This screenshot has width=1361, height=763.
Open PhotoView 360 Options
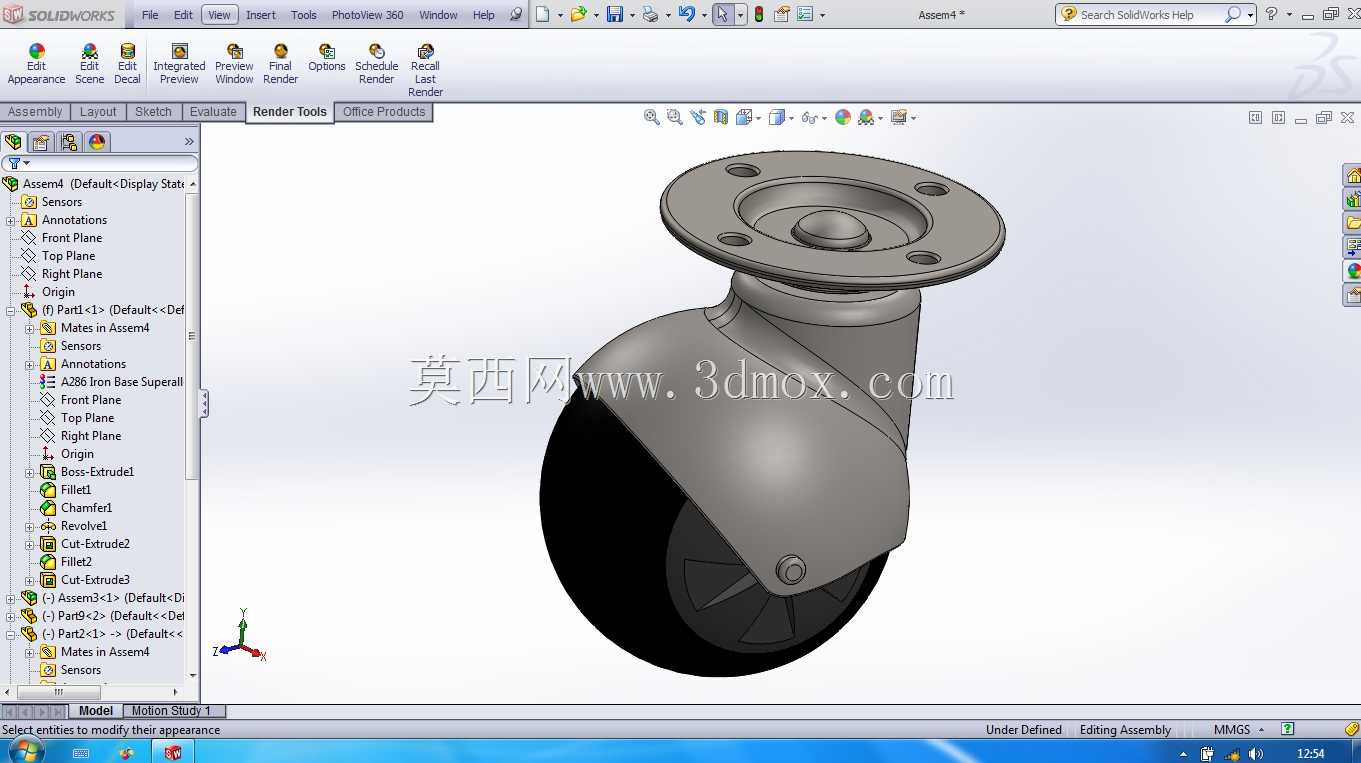click(x=326, y=58)
